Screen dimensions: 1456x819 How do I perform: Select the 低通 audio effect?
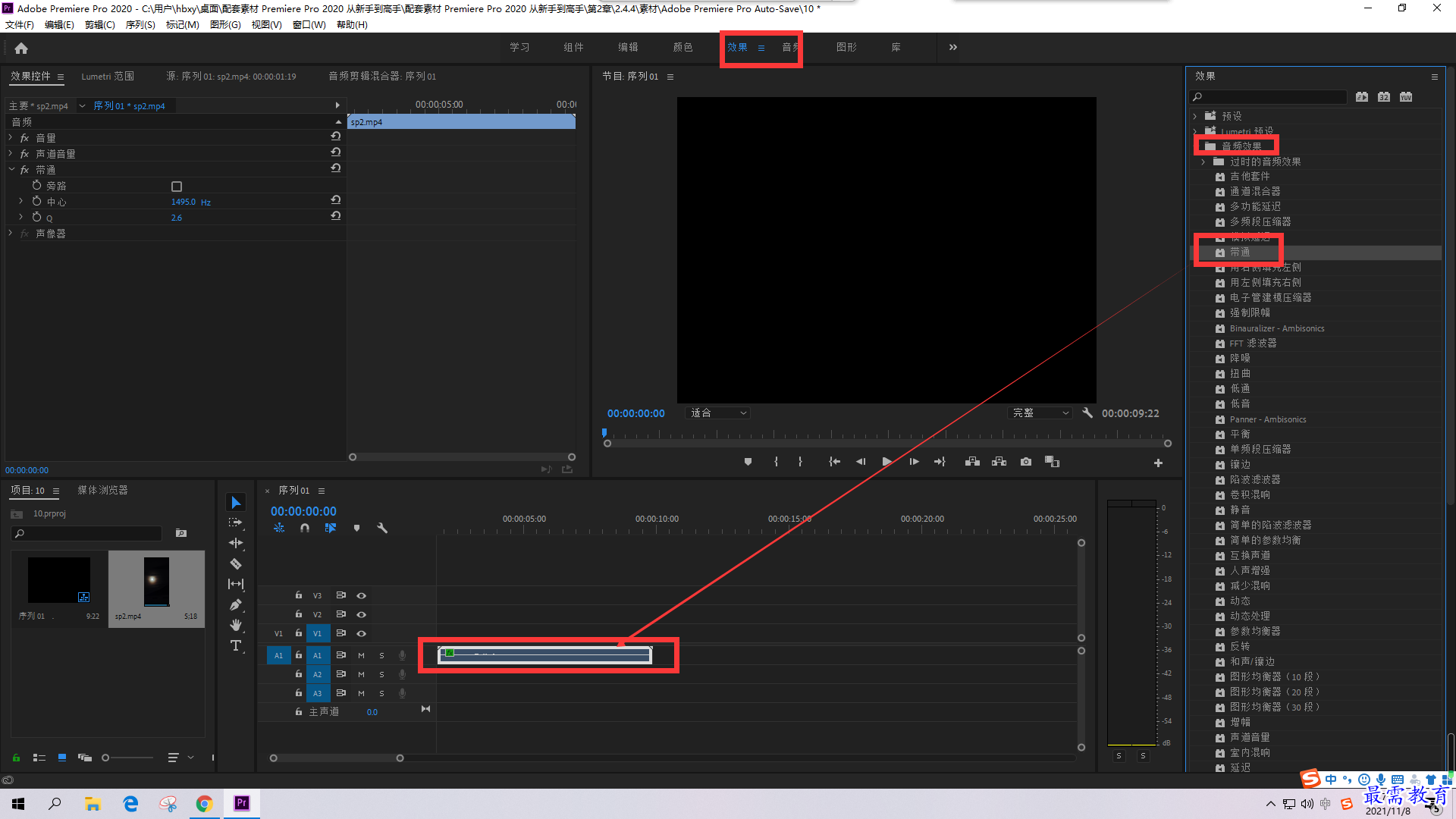[1240, 388]
